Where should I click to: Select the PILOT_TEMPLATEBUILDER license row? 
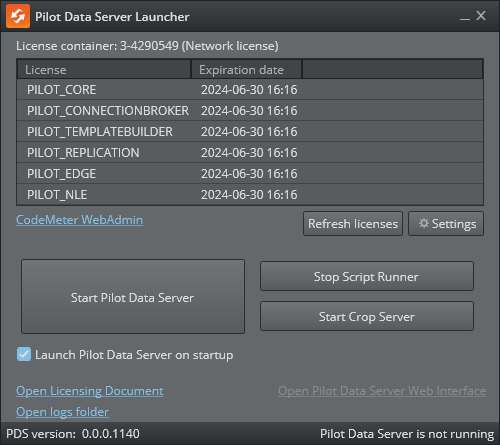(x=250, y=132)
